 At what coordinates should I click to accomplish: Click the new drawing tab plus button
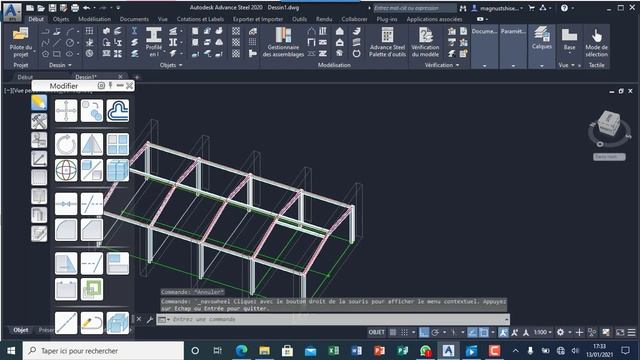pyautogui.click(x=137, y=77)
